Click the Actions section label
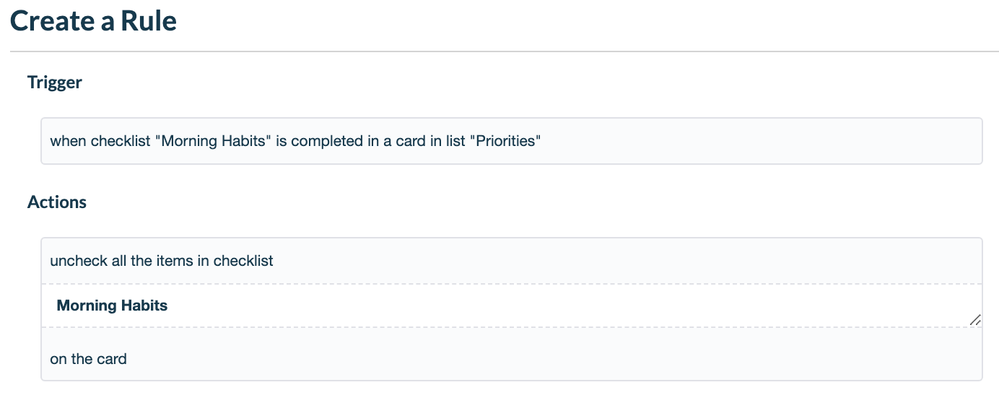Viewport: 999px width, 409px height. (57, 202)
